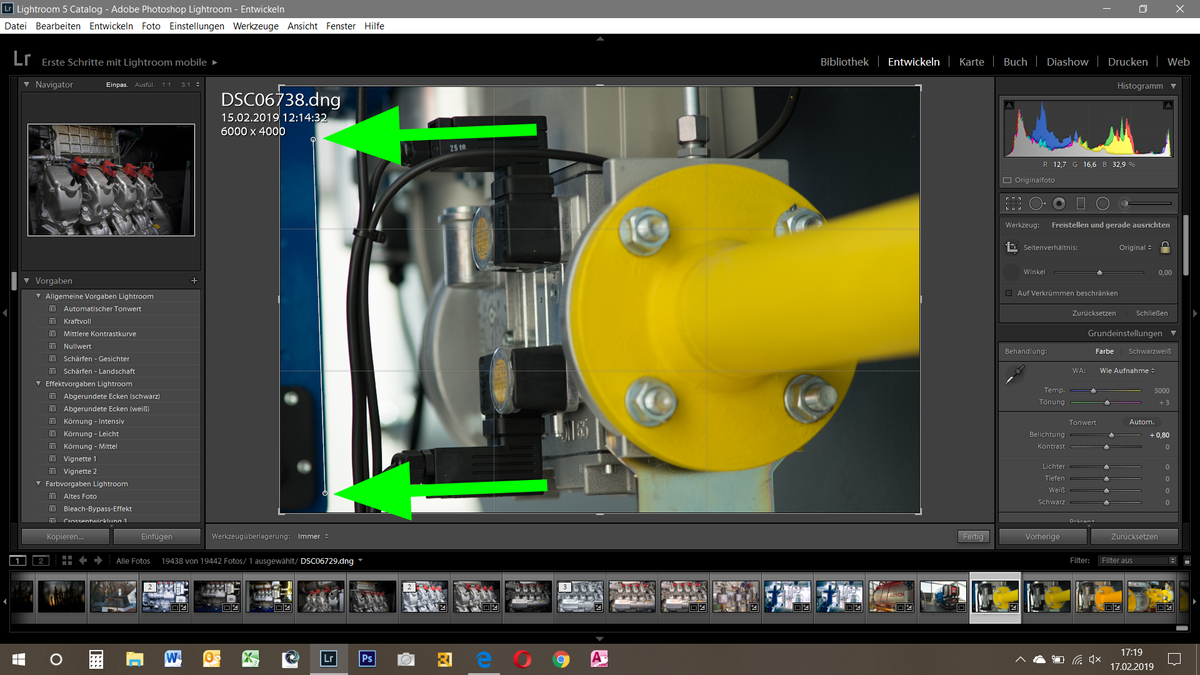Adjust the Belichtung slider
Viewport: 1200px width, 675px height.
click(x=1110, y=437)
